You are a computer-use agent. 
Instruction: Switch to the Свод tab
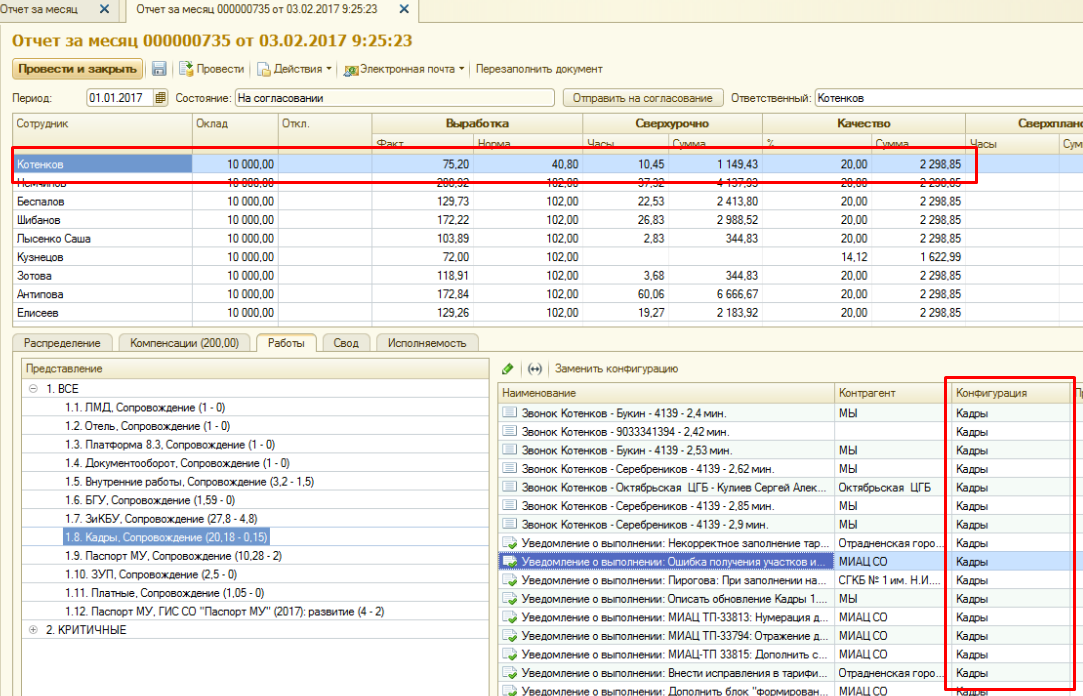346,343
